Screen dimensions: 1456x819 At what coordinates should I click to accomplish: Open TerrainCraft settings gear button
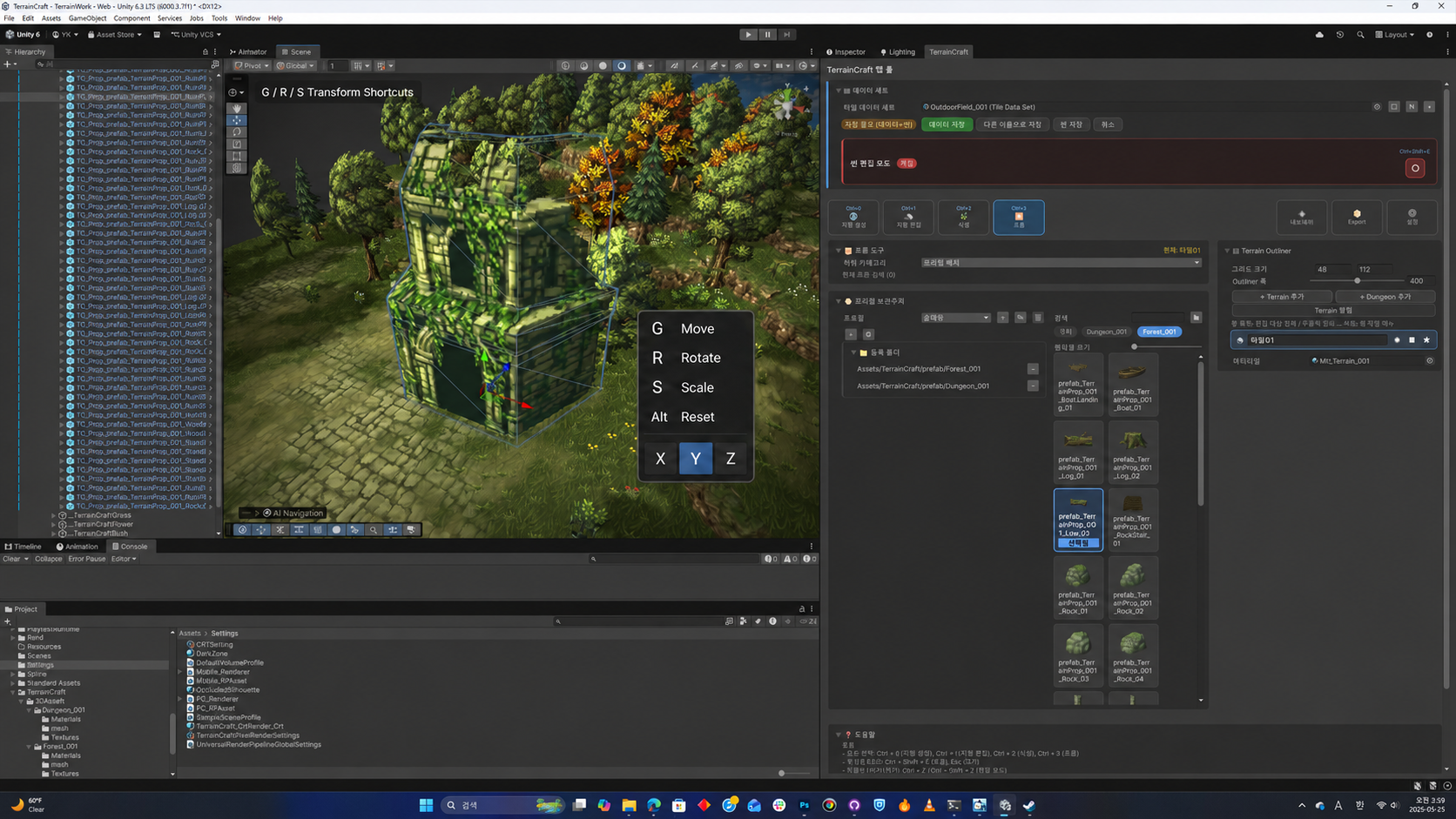[1412, 217]
